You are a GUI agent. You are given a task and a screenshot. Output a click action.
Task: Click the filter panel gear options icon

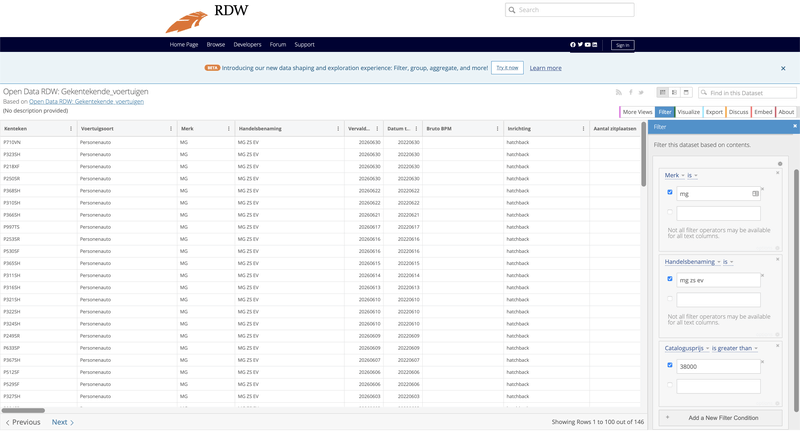[x=780, y=164]
